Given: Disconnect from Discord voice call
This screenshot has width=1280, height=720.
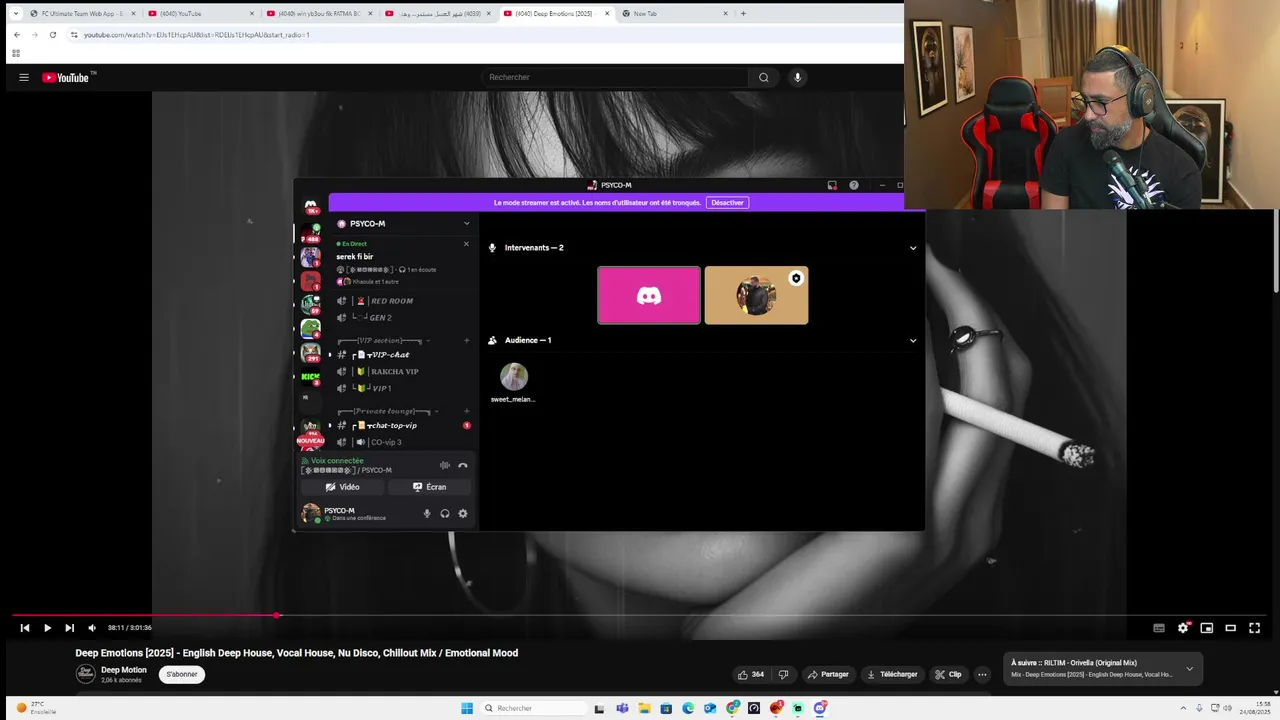Looking at the screenshot, I should coord(463,465).
